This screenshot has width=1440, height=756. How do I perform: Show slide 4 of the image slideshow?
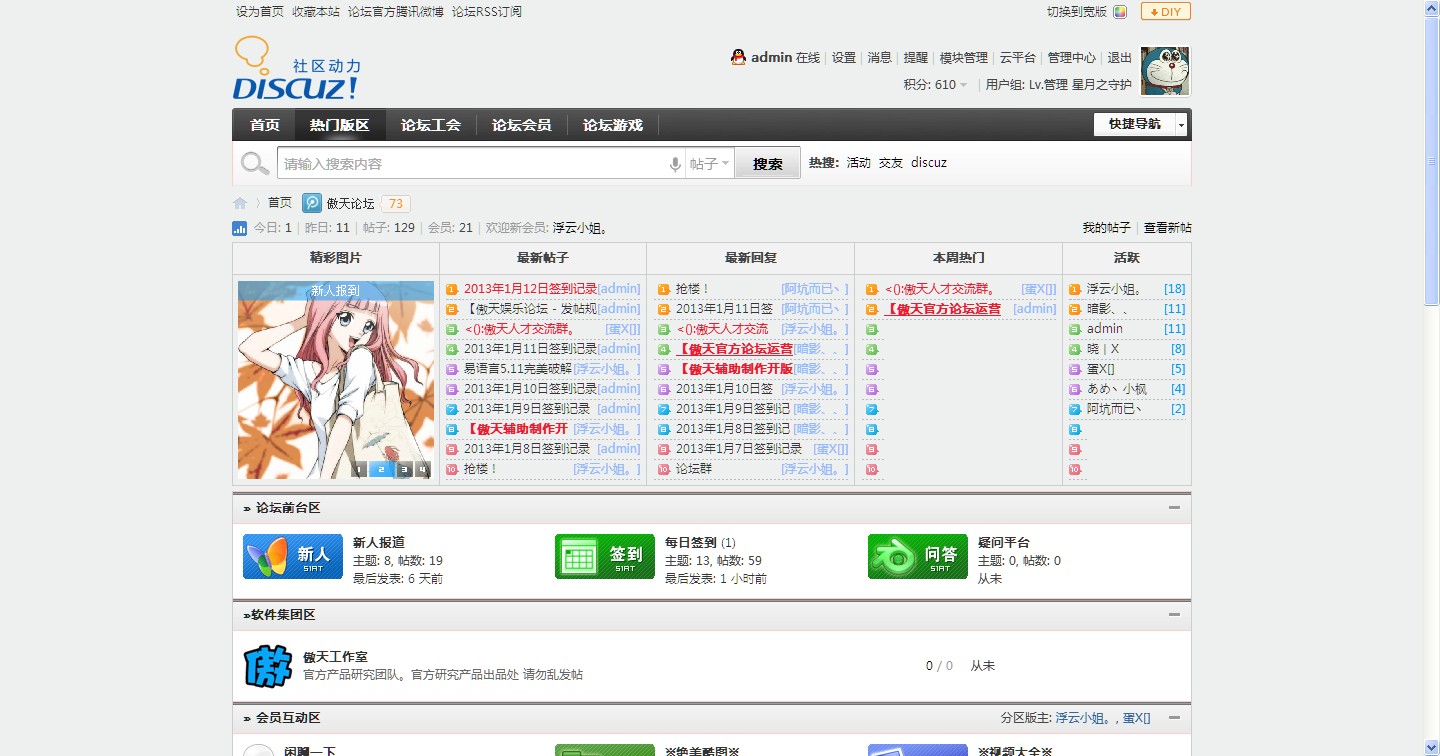[x=422, y=469]
